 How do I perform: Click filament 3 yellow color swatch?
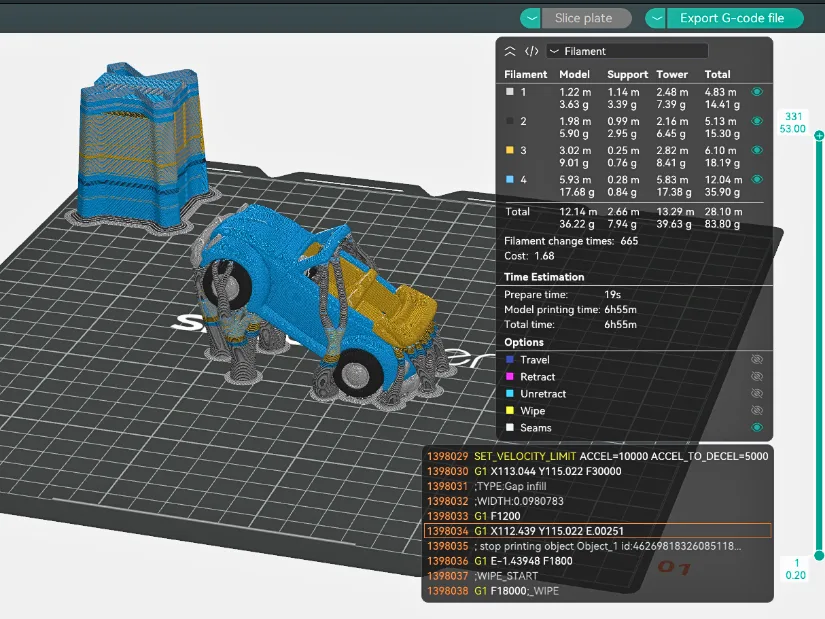[x=509, y=150]
